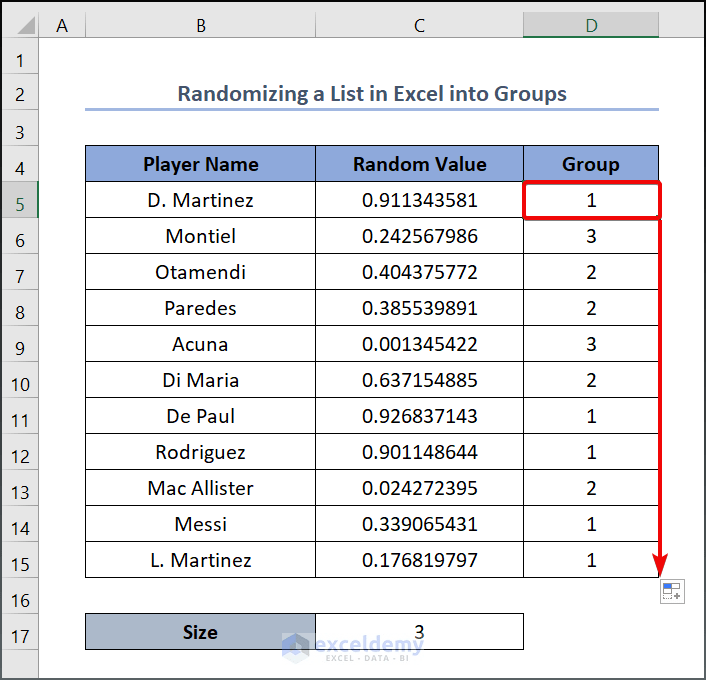
Task: Click the value 0.637154885
Action: 419,380
